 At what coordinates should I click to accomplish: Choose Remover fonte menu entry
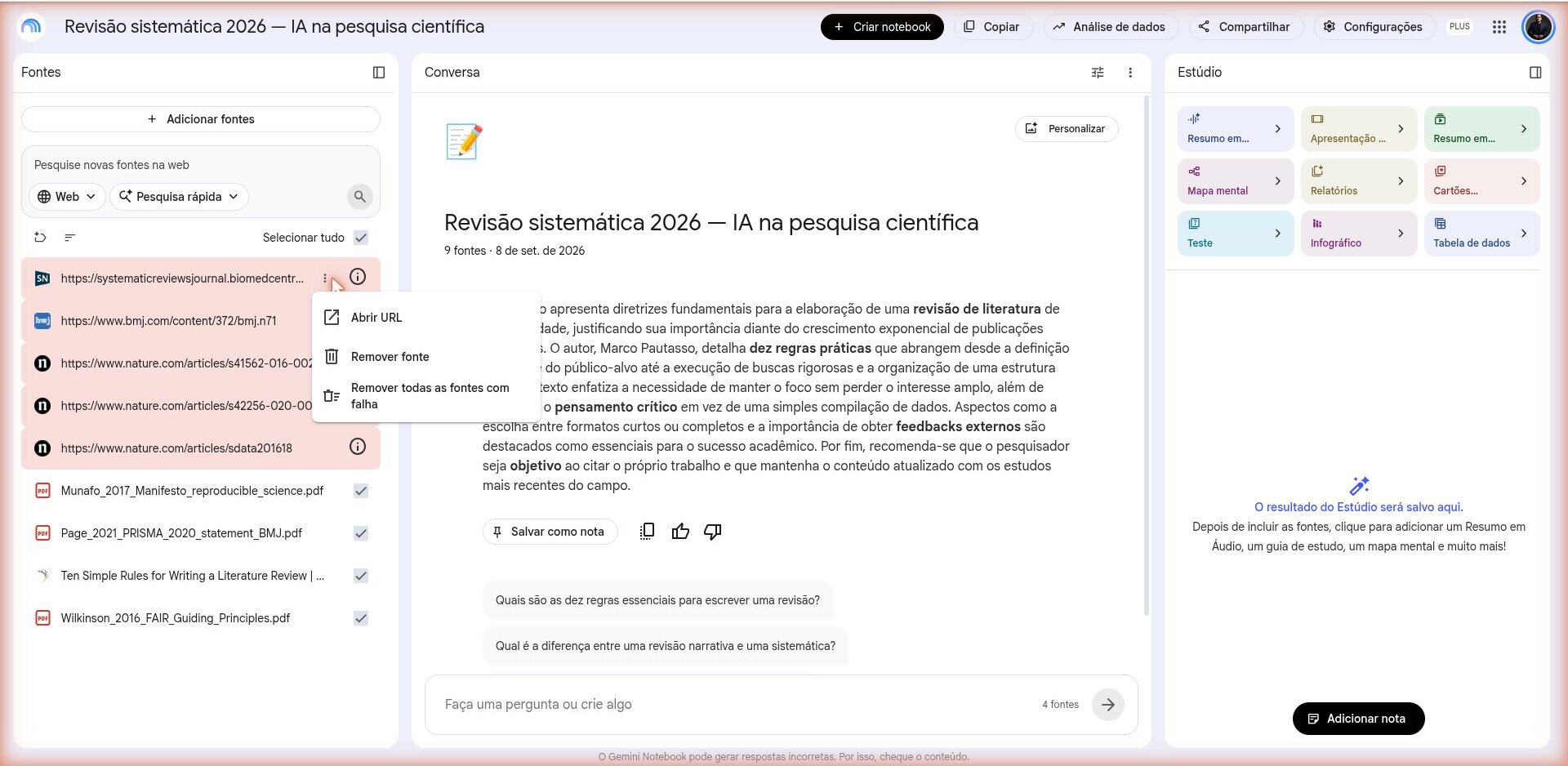426,357
